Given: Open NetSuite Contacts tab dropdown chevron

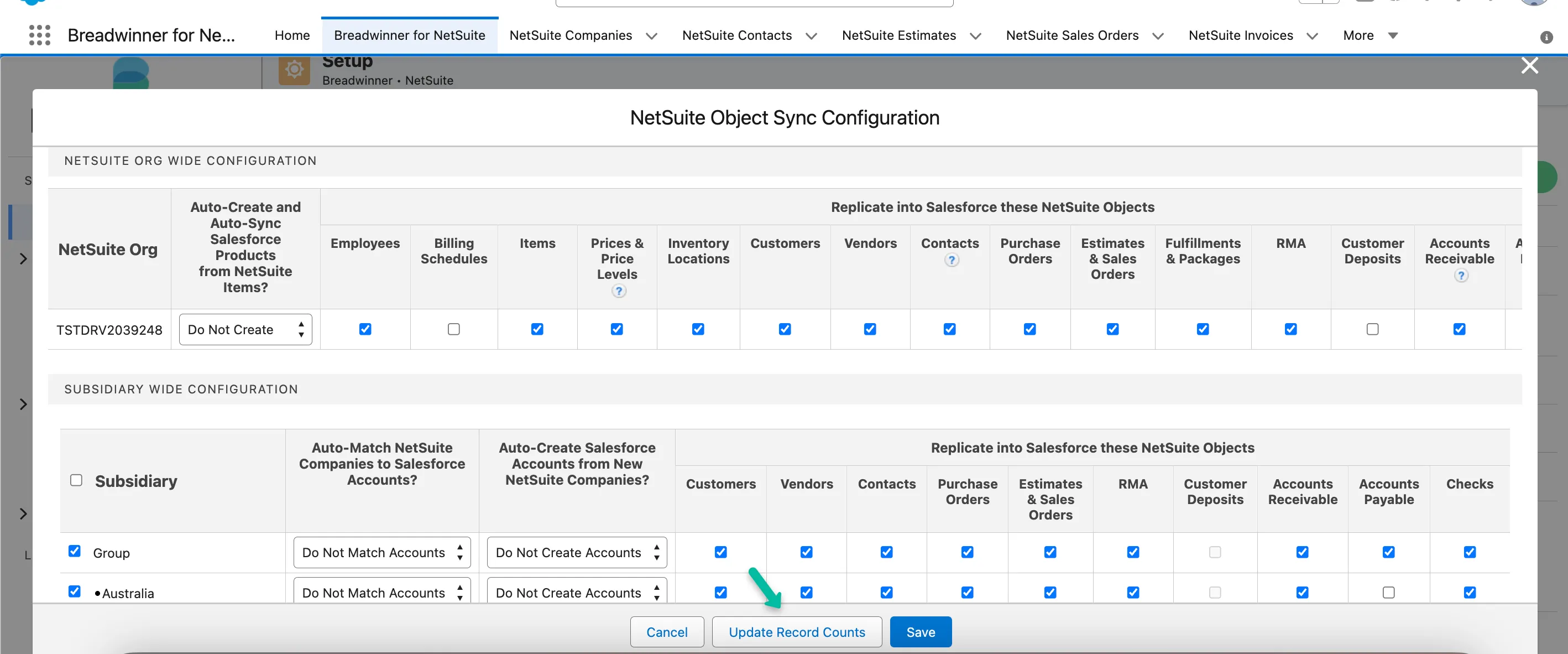Looking at the screenshot, I should [812, 36].
